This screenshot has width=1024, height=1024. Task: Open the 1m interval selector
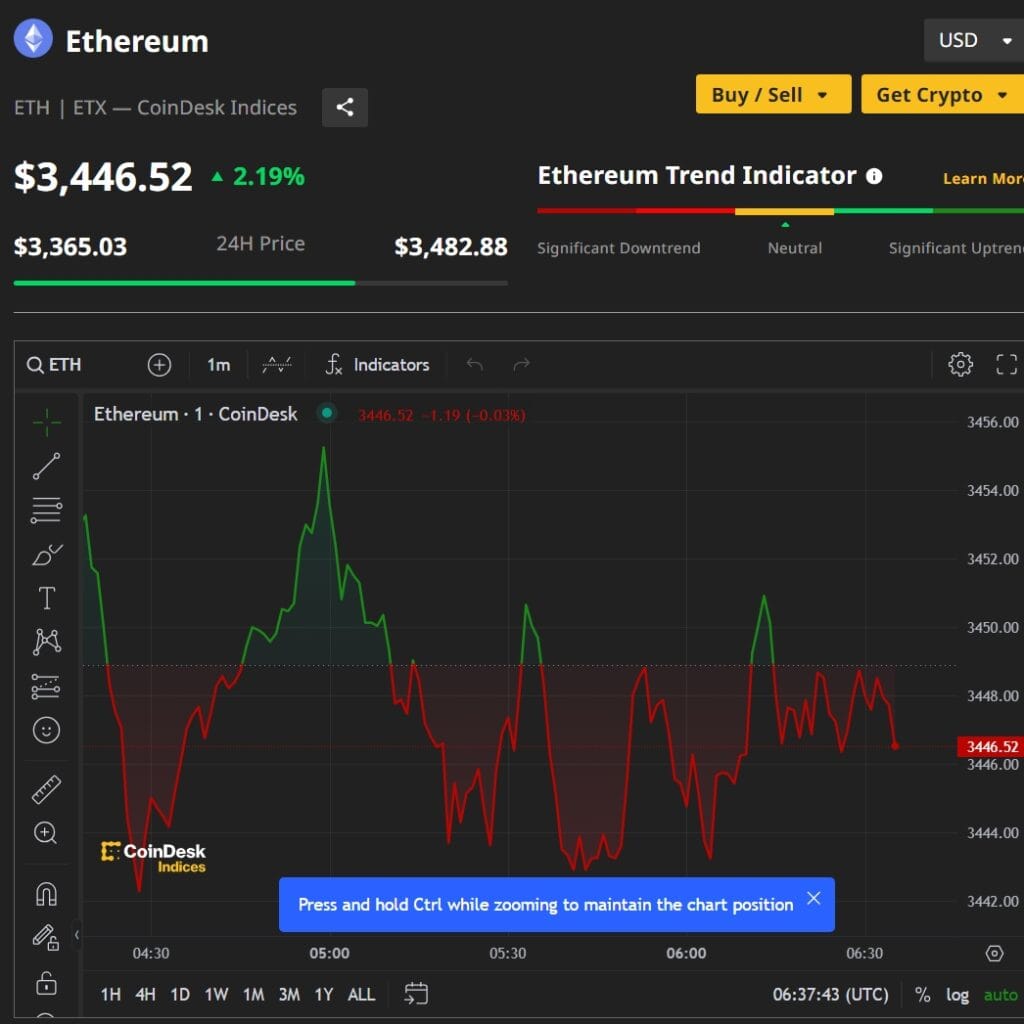tap(219, 364)
